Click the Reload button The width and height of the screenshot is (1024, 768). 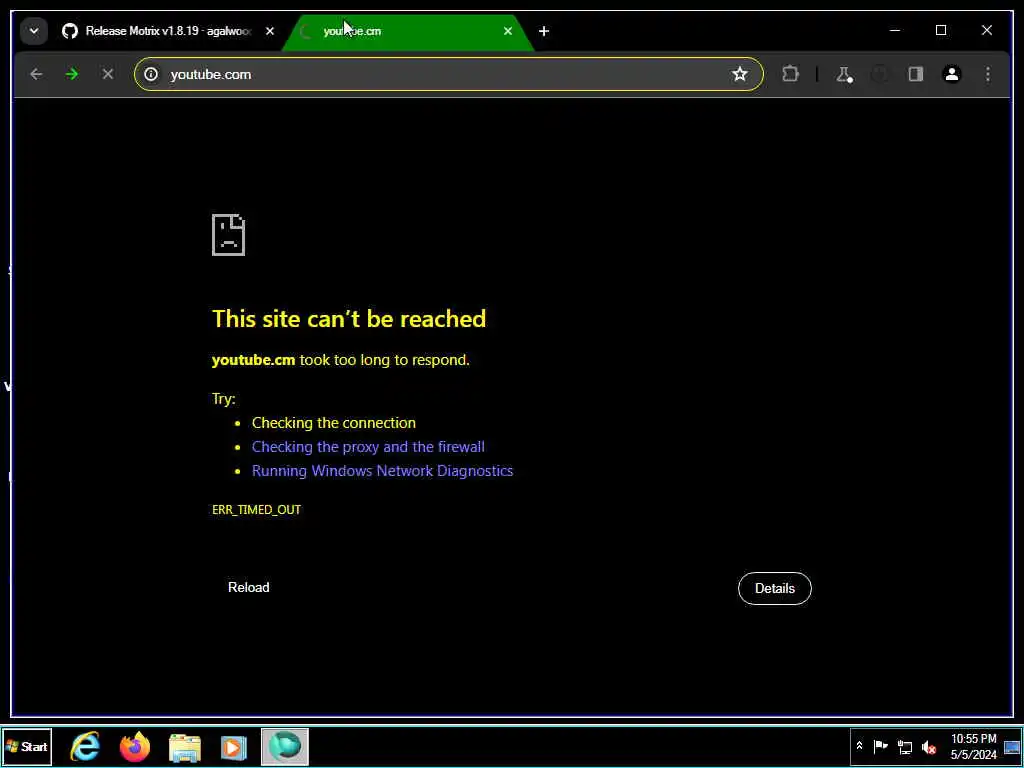(249, 587)
